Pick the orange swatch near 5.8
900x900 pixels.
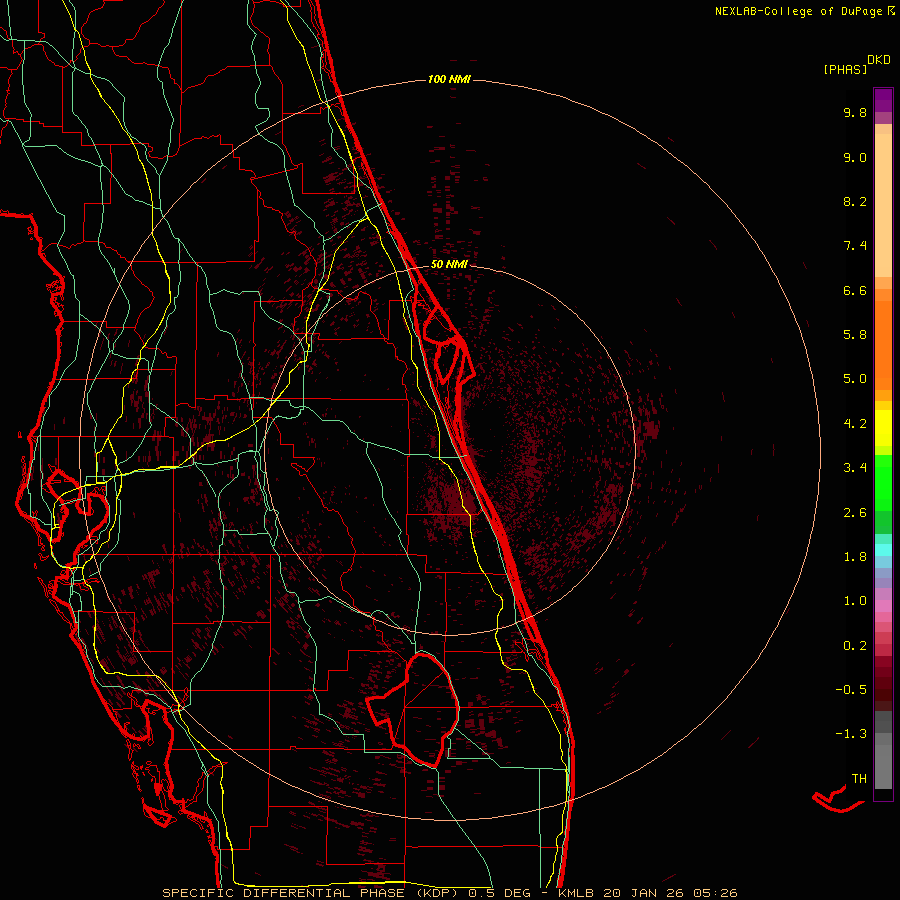tap(883, 335)
